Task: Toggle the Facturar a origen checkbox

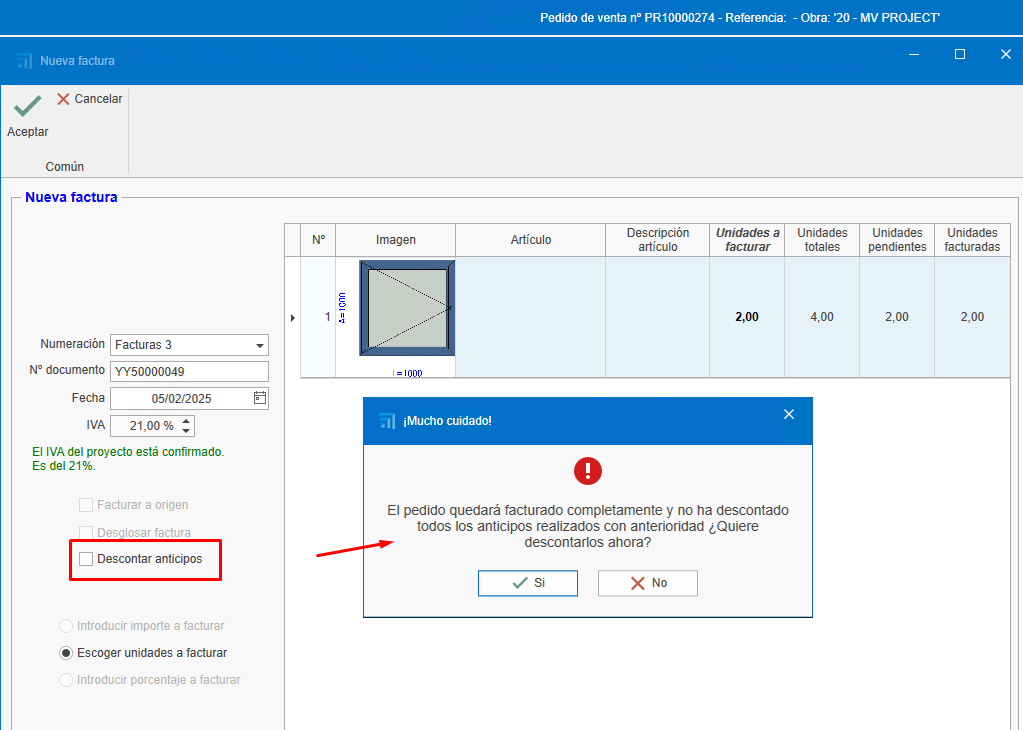Action: (x=86, y=505)
